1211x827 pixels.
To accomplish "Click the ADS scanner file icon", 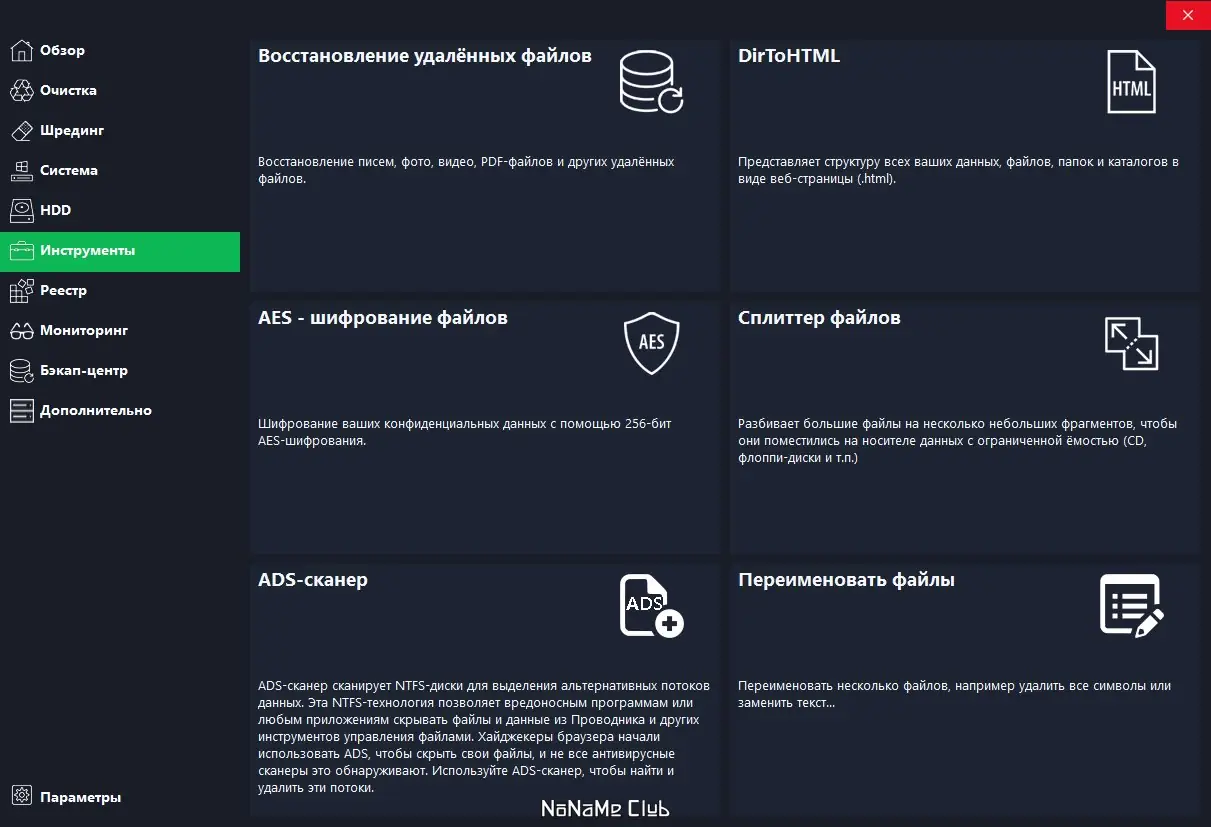I will coord(651,606).
